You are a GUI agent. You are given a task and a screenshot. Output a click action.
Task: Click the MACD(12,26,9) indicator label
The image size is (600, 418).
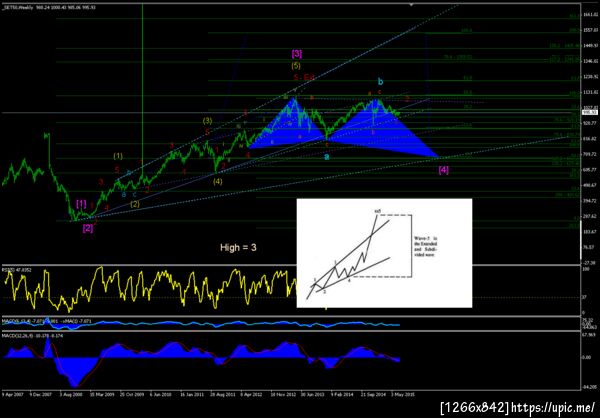pos(34,335)
